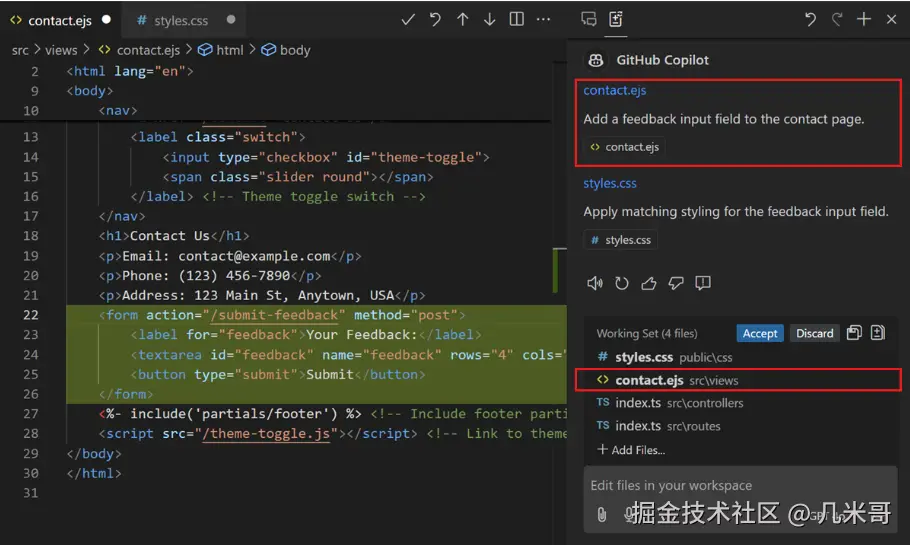Discard change using the editor undo arrow

(435, 20)
